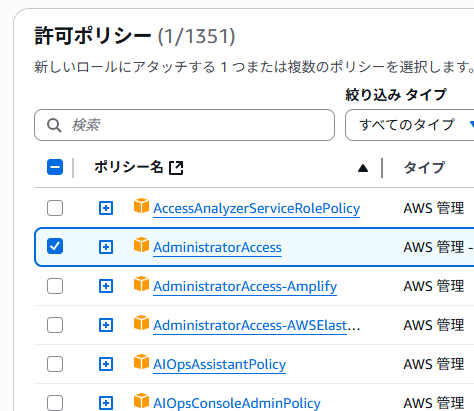Sort by the タイプ column header

click(424, 167)
